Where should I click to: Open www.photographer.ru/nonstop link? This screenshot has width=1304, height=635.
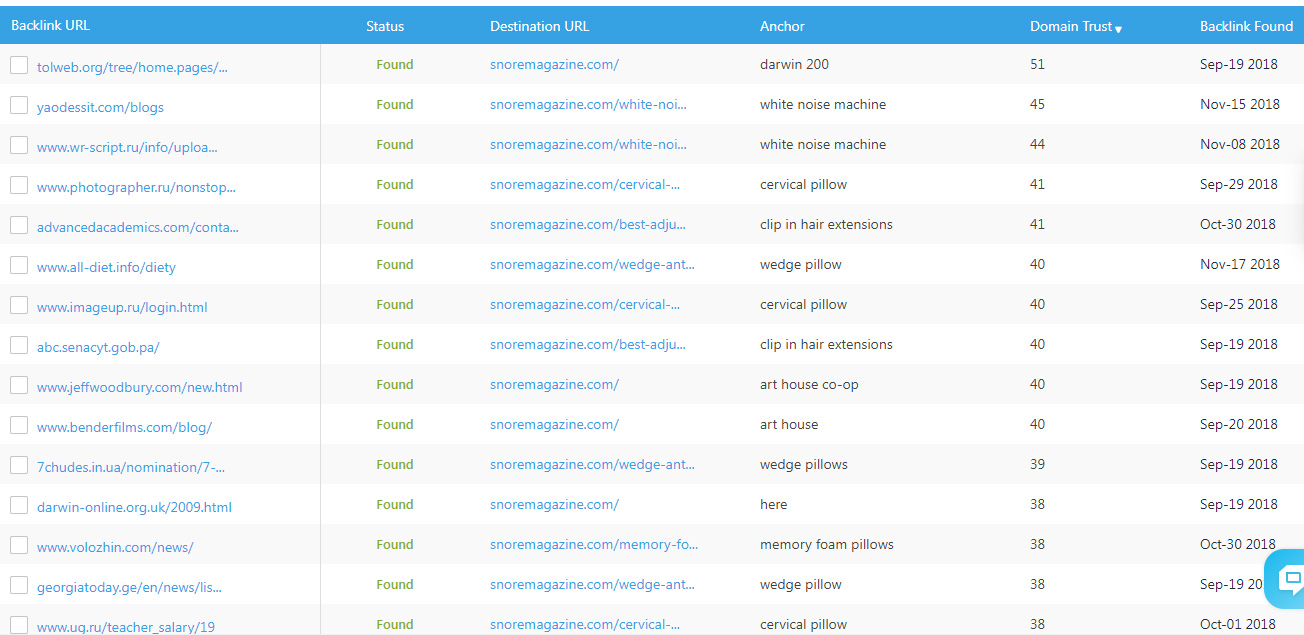pos(136,187)
